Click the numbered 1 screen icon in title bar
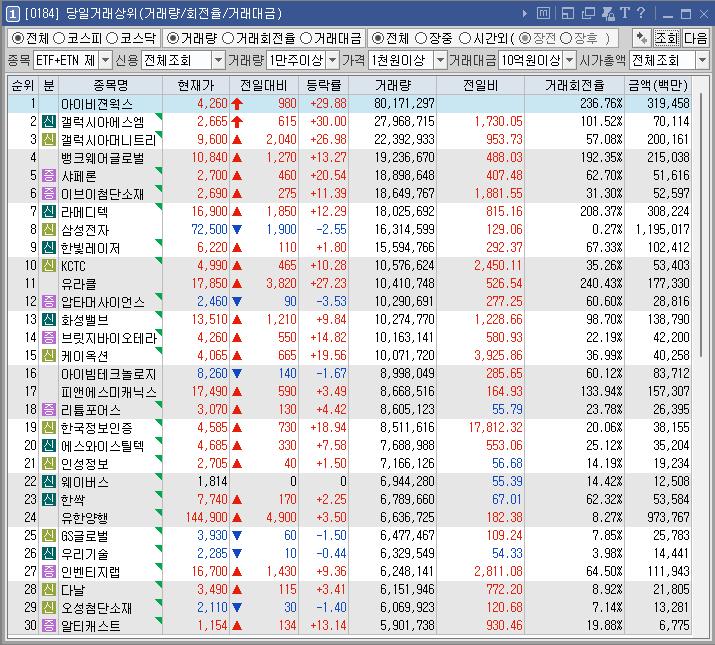Image resolution: width=715 pixels, height=645 pixels. pyautogui.click(x=12, y=14)
